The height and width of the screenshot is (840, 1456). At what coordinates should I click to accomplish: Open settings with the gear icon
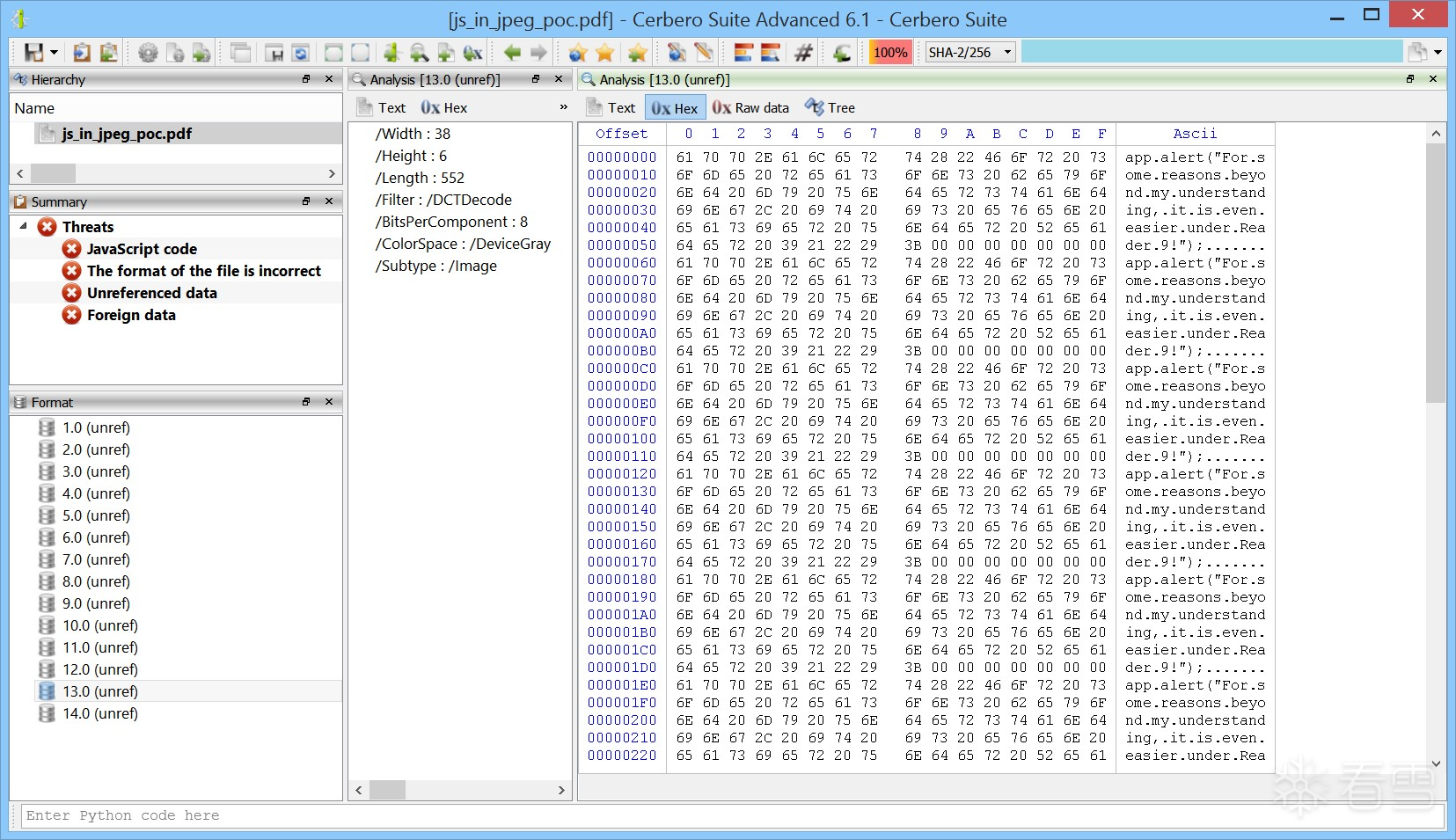(x=148, y=53)
